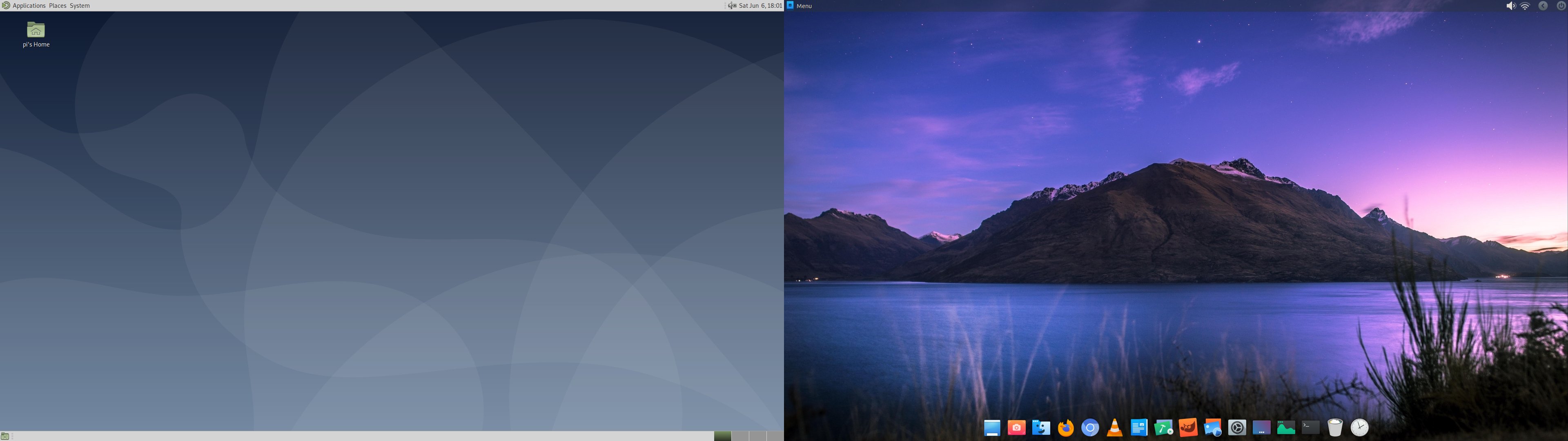Open the terminal from the dock

tap(1310, 428)
